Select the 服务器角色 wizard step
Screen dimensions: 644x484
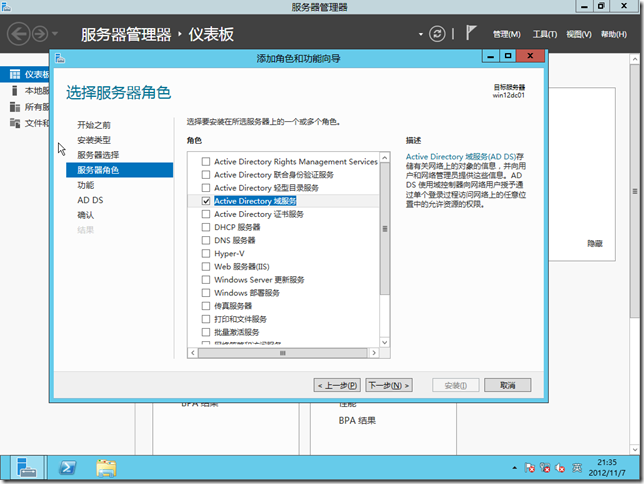(x=120, y=170)
